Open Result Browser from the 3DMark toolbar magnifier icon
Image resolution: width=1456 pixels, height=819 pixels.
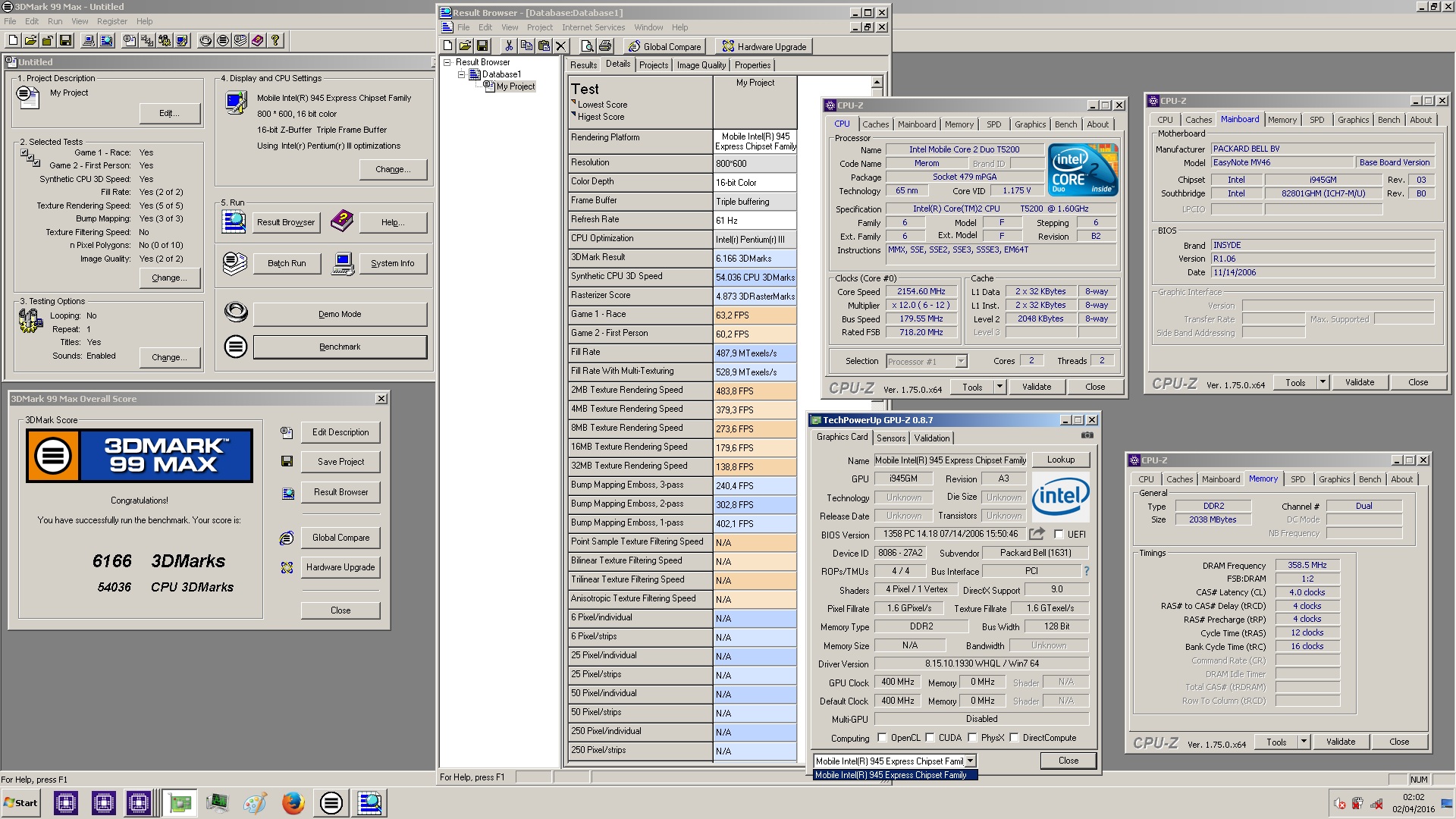click(x=106, y=40)
